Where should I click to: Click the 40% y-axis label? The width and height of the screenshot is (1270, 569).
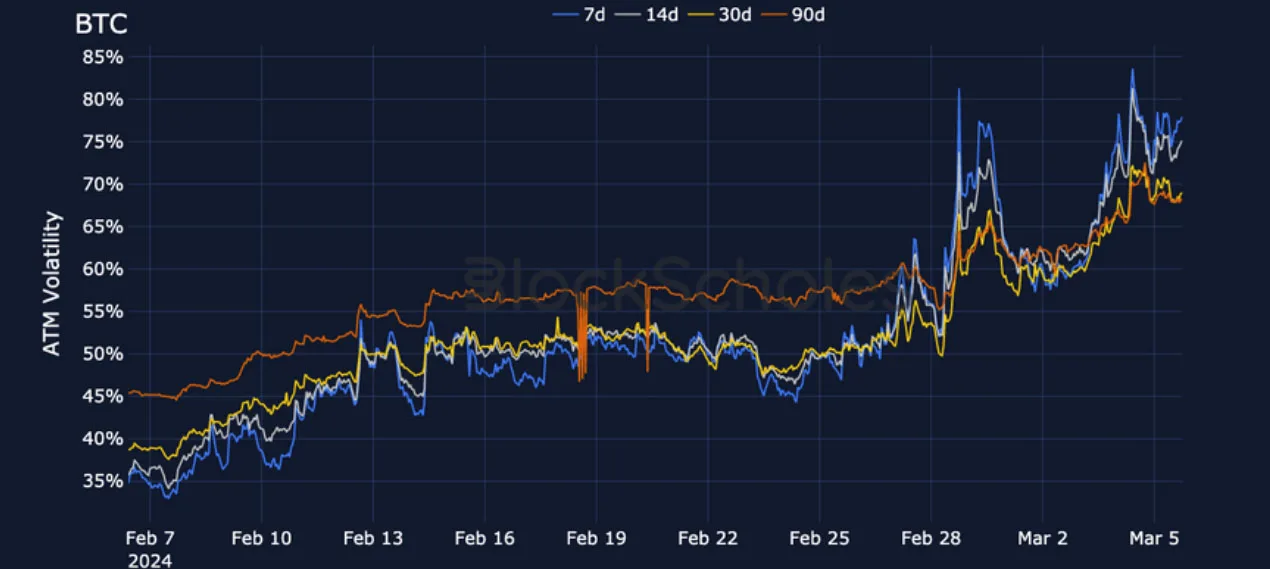coord(103,438)
